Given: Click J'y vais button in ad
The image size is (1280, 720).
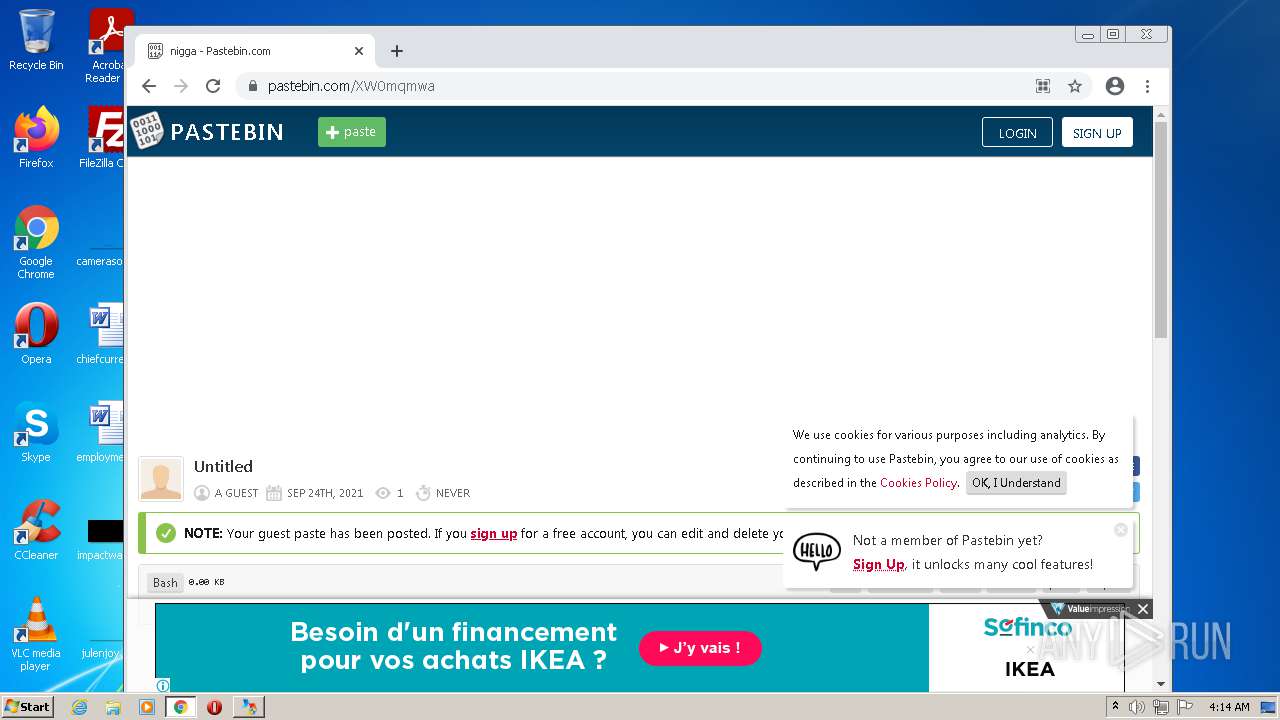Looking at the screenshot, I should click(700, 648).
